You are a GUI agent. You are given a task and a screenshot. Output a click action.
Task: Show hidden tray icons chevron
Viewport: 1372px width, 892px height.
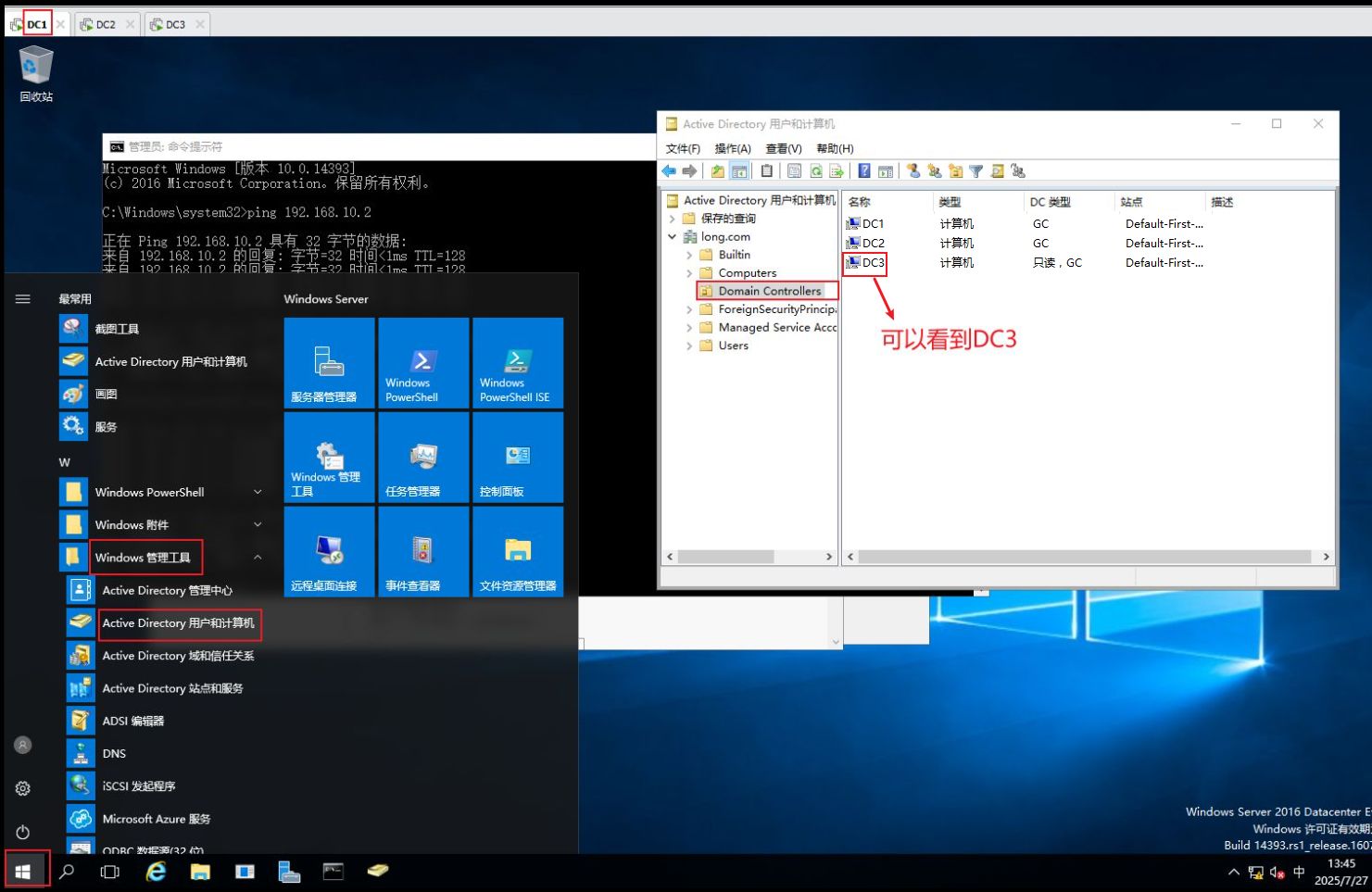[x=1233, y=872]
